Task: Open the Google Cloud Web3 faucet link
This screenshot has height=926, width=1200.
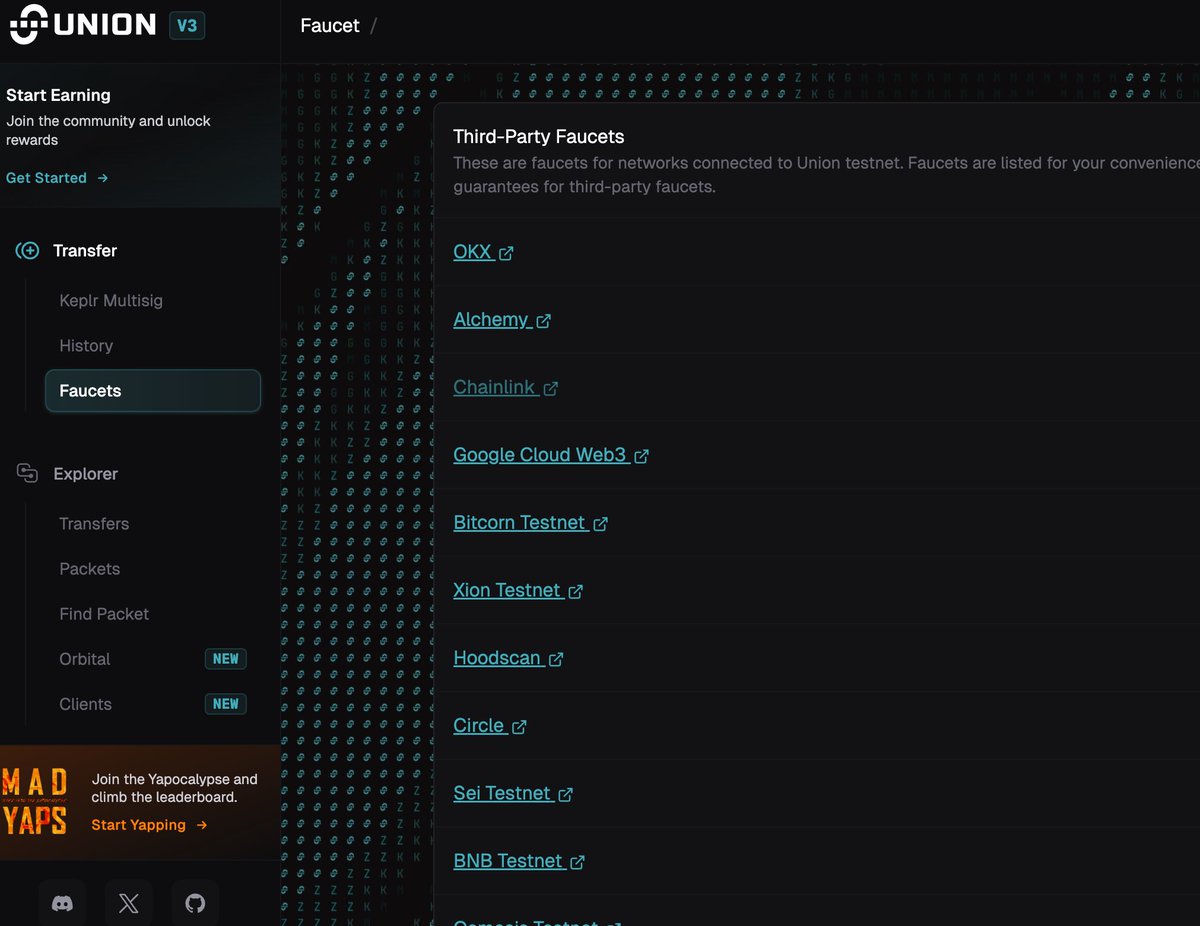Action: tap(540, 455)
